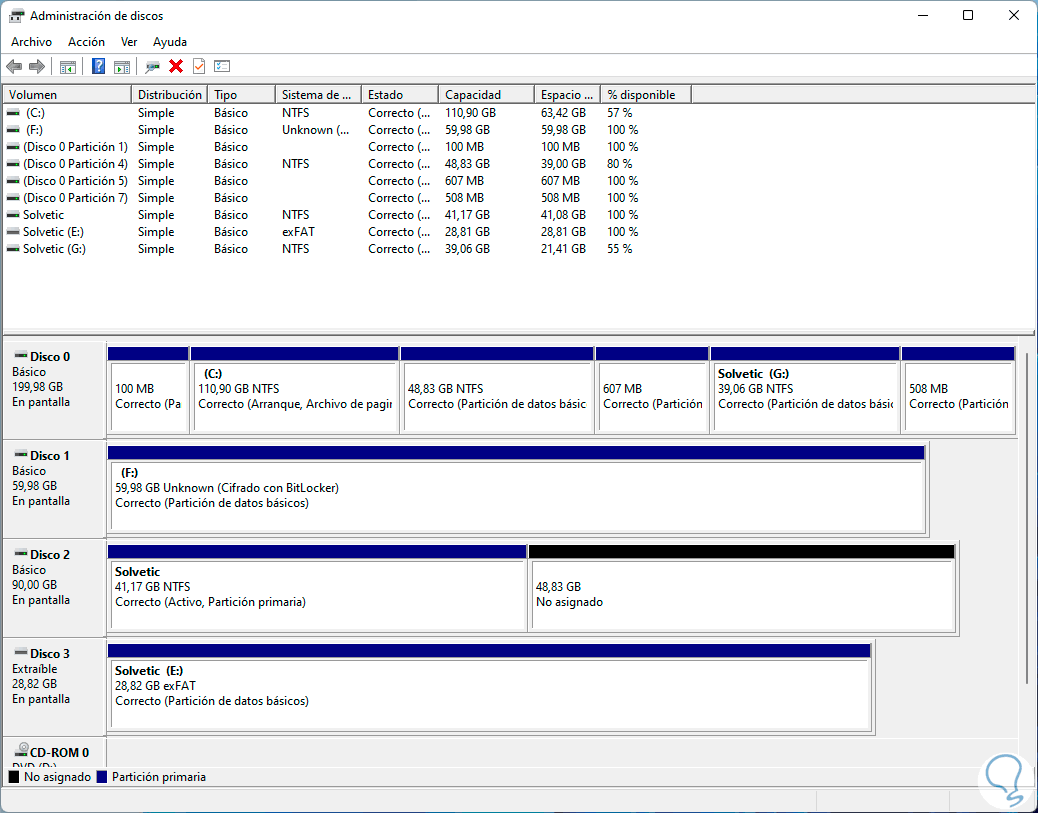Click drive icon of Solvetic (E:) row

click(x=13, y=232)
